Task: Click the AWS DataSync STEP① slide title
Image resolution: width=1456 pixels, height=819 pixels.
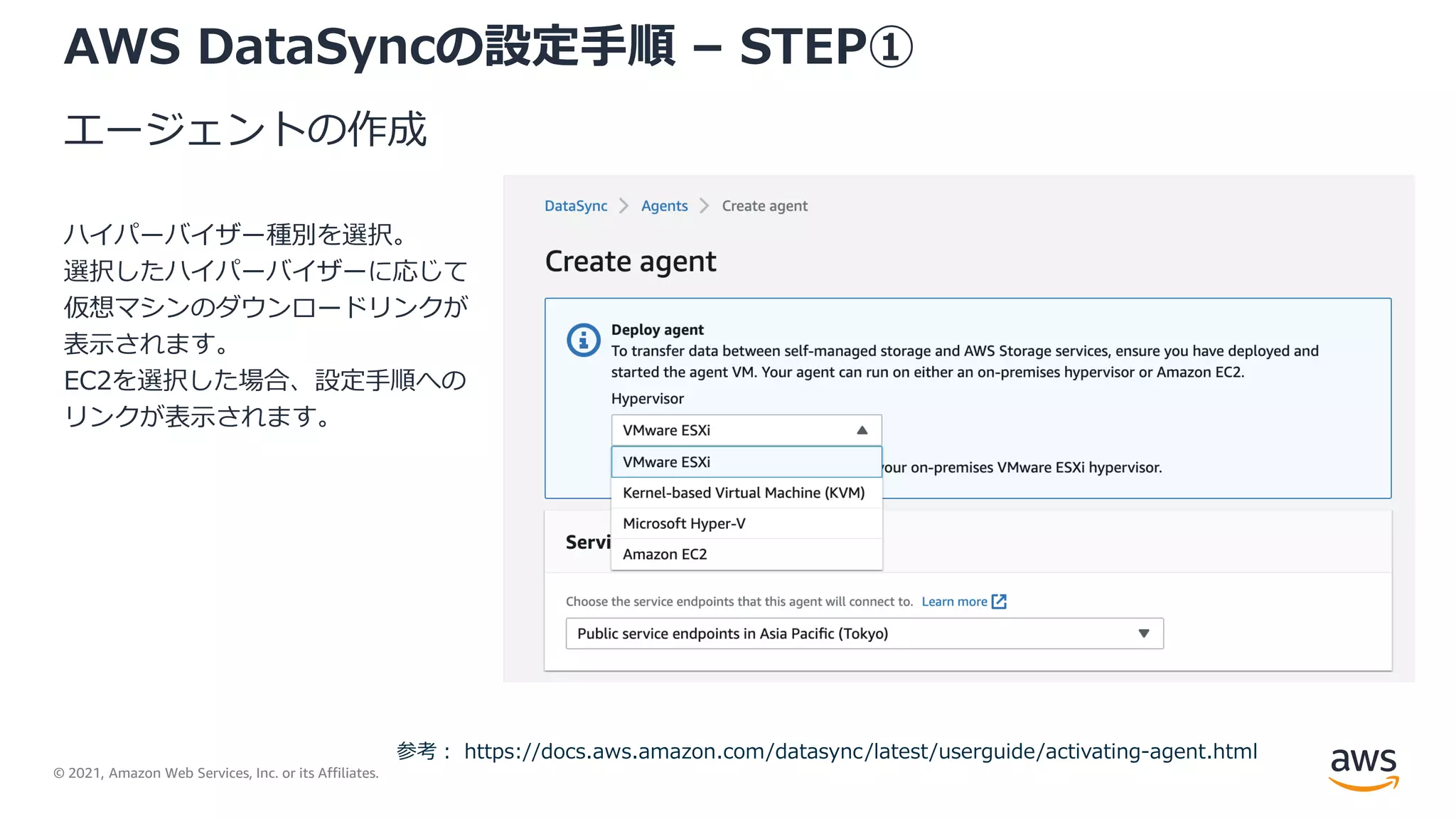Action: click(x=488, y=46)
